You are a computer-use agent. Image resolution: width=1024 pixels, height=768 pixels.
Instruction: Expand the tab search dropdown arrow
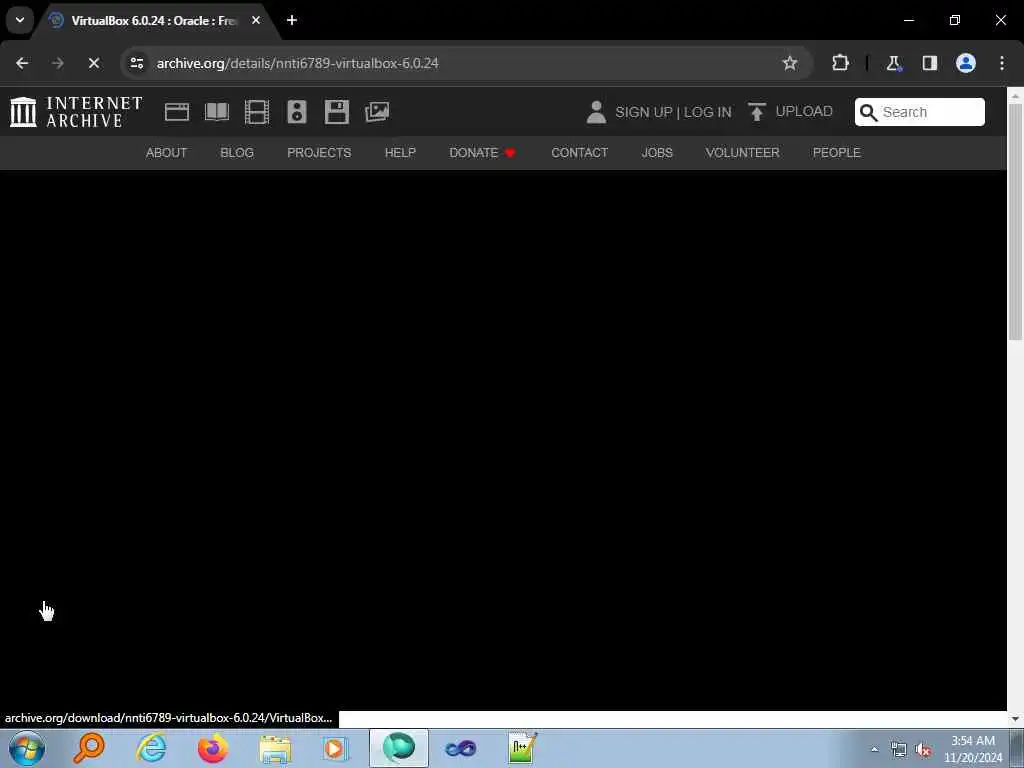coord(20,20)
